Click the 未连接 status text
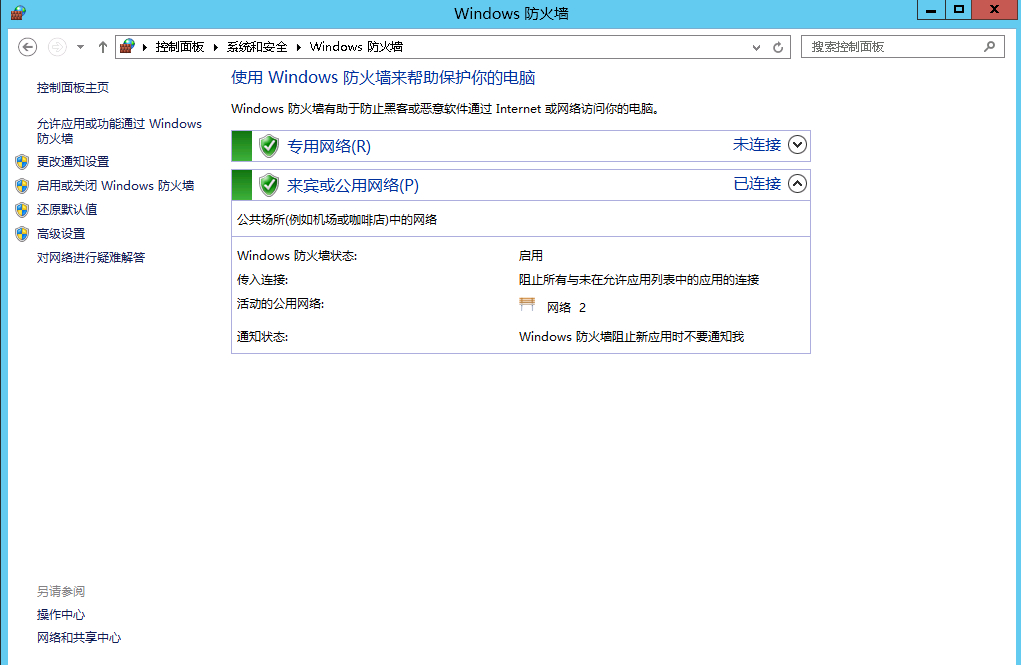Image resolution: width=1021 pixels, height=665 pixels. click(757, 145)
